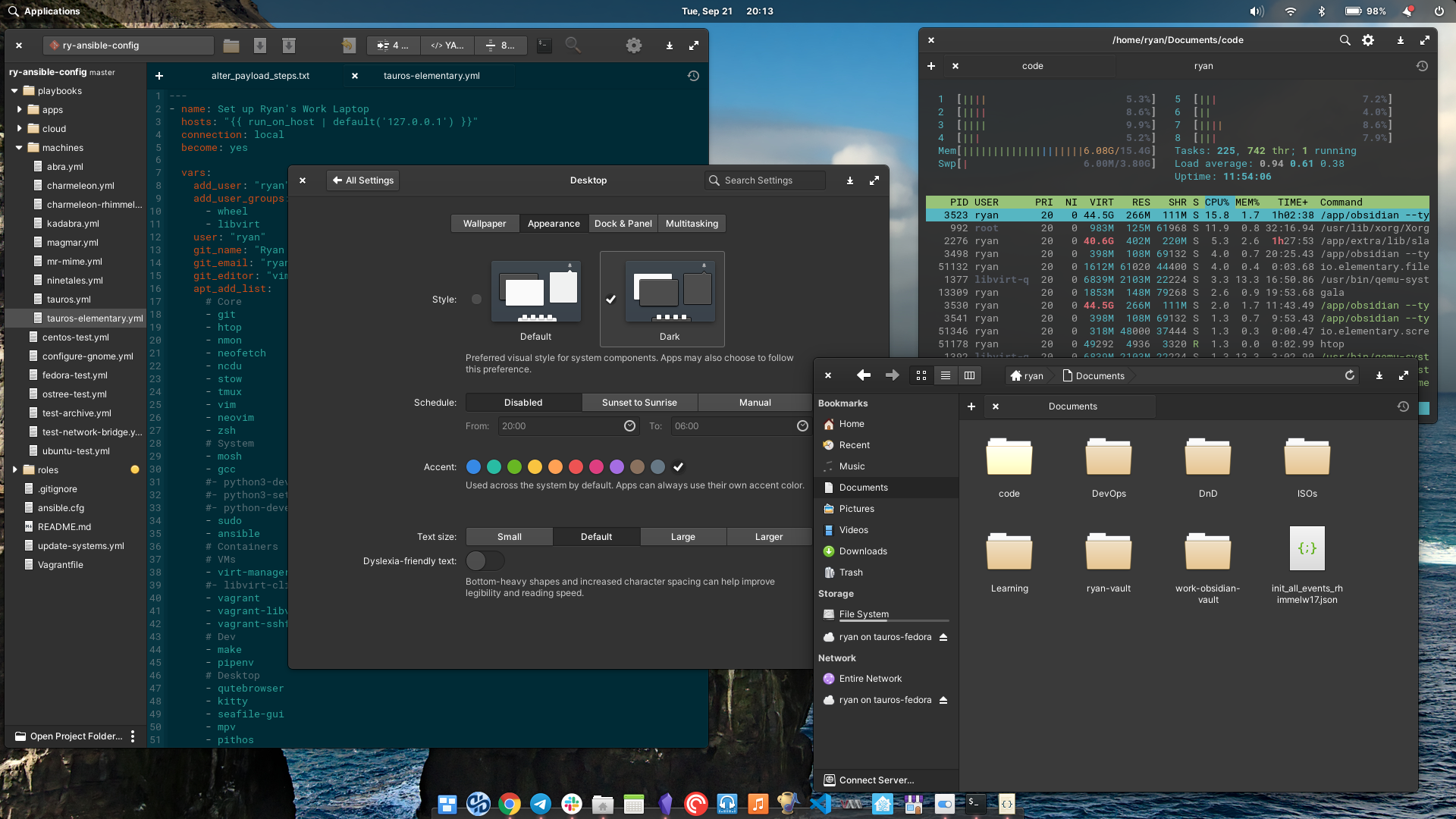Screen dimensions: 1456x819
Task: Choose the blue accent color
Action: [473, 467]
